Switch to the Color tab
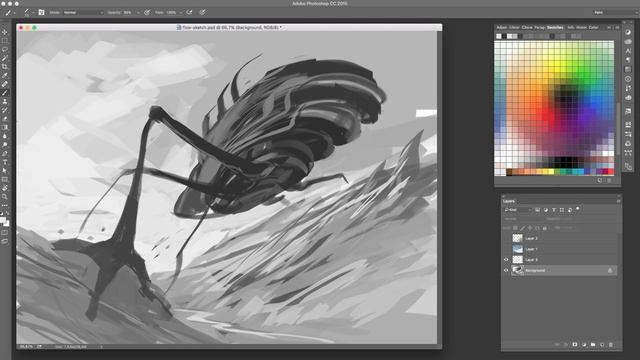Viewport: 640px width, 360px height. (593, 27)
